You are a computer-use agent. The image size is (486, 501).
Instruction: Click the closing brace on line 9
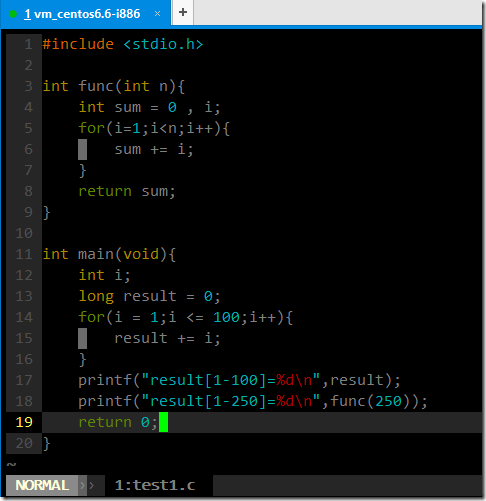[47, 213]
